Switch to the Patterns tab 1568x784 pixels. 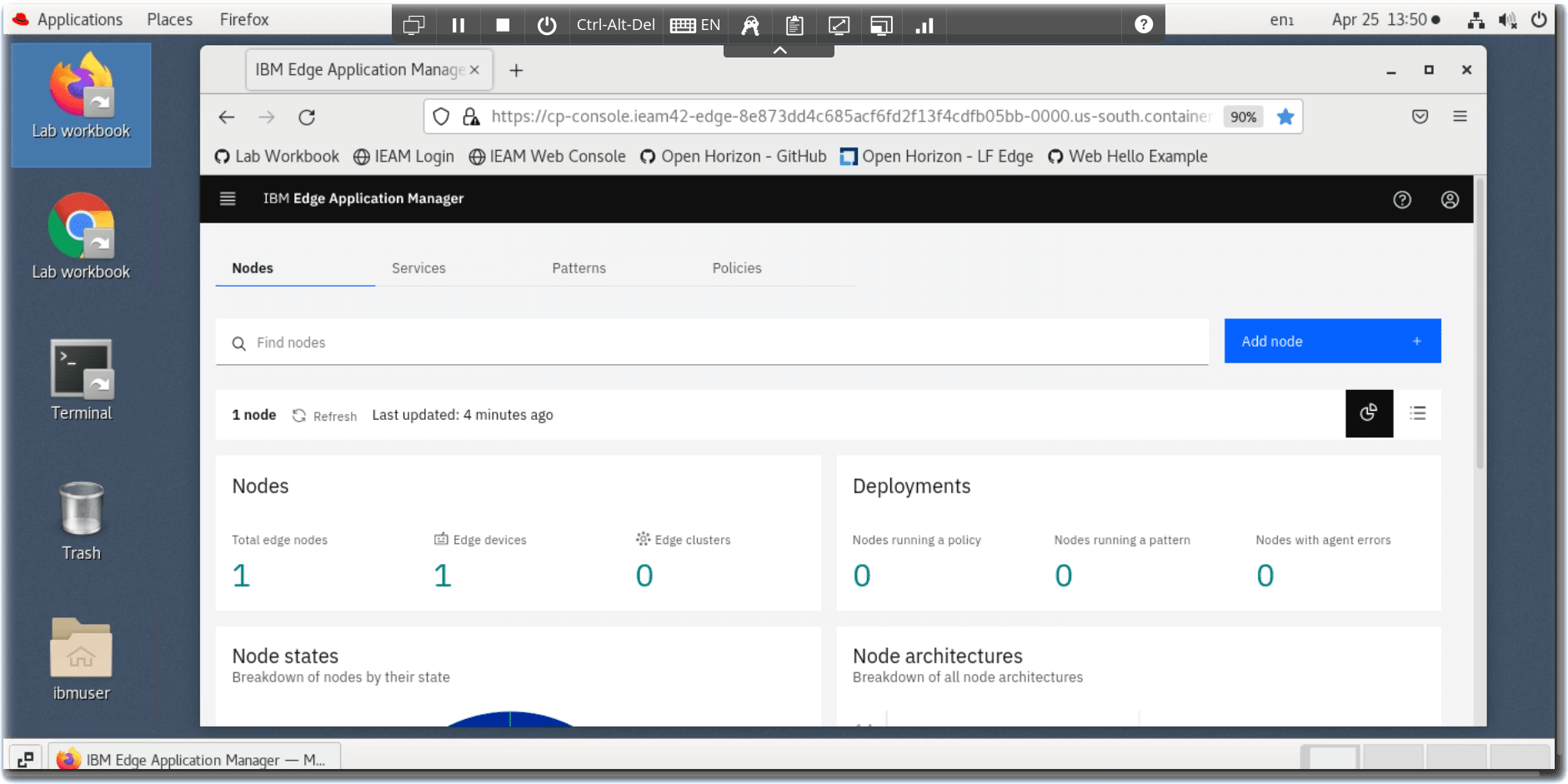coord(615,268)
